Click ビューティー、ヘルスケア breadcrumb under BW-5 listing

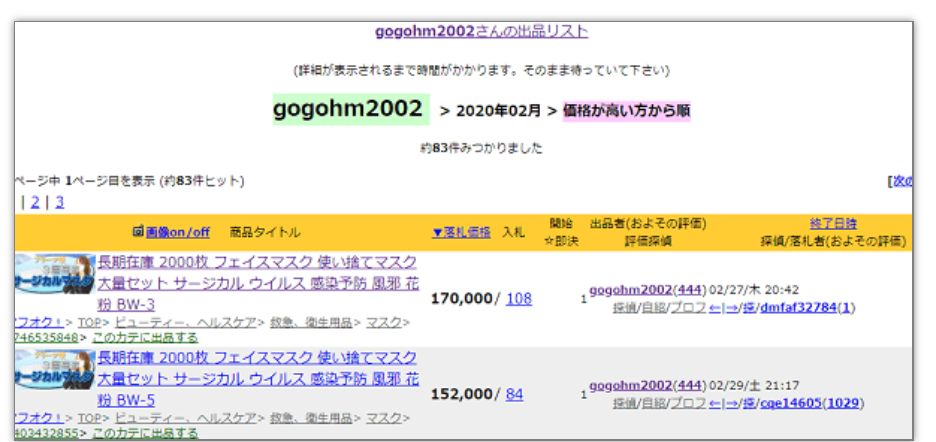click(x=185, y=418)
